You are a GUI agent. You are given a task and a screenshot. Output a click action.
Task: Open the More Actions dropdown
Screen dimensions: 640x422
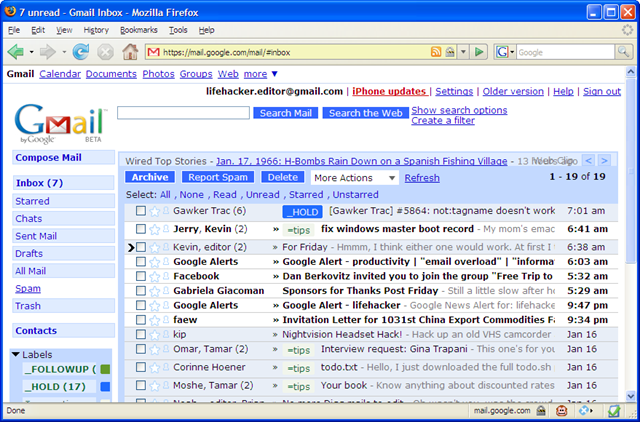(354, 178)
